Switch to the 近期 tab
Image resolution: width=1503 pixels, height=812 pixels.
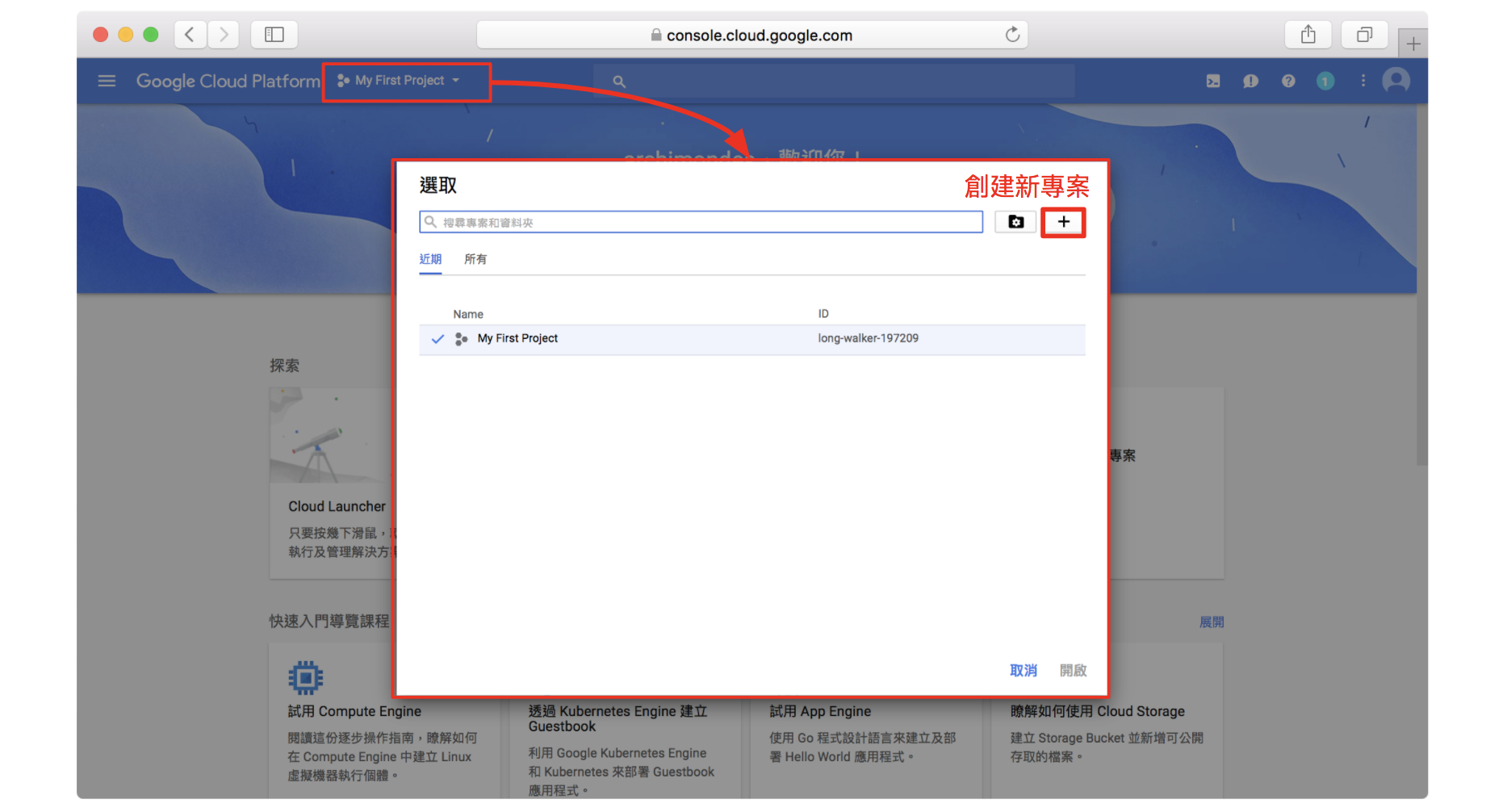(430, 259)
